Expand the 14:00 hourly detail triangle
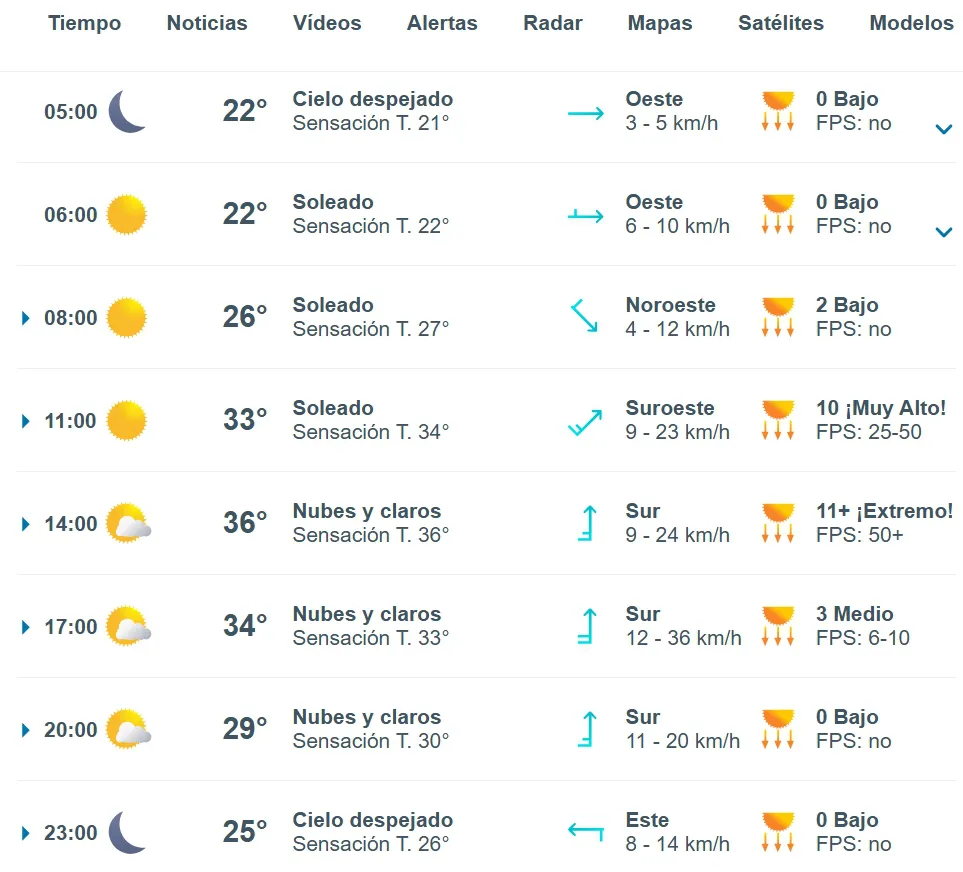963x872 pixels. [x=26, y=524]
